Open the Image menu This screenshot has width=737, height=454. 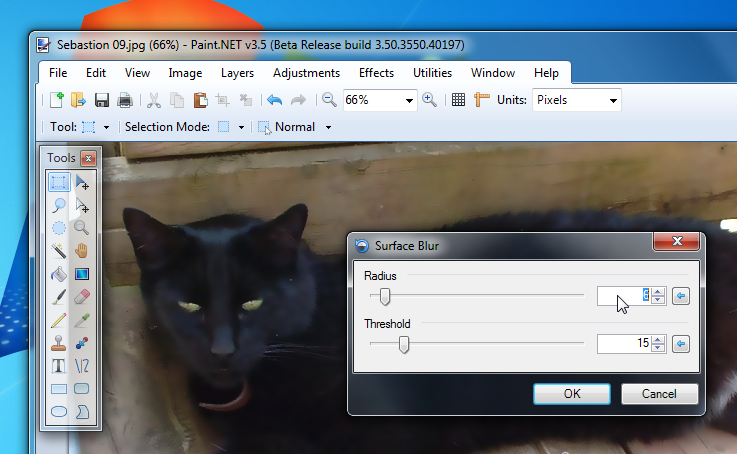(185, 73)
